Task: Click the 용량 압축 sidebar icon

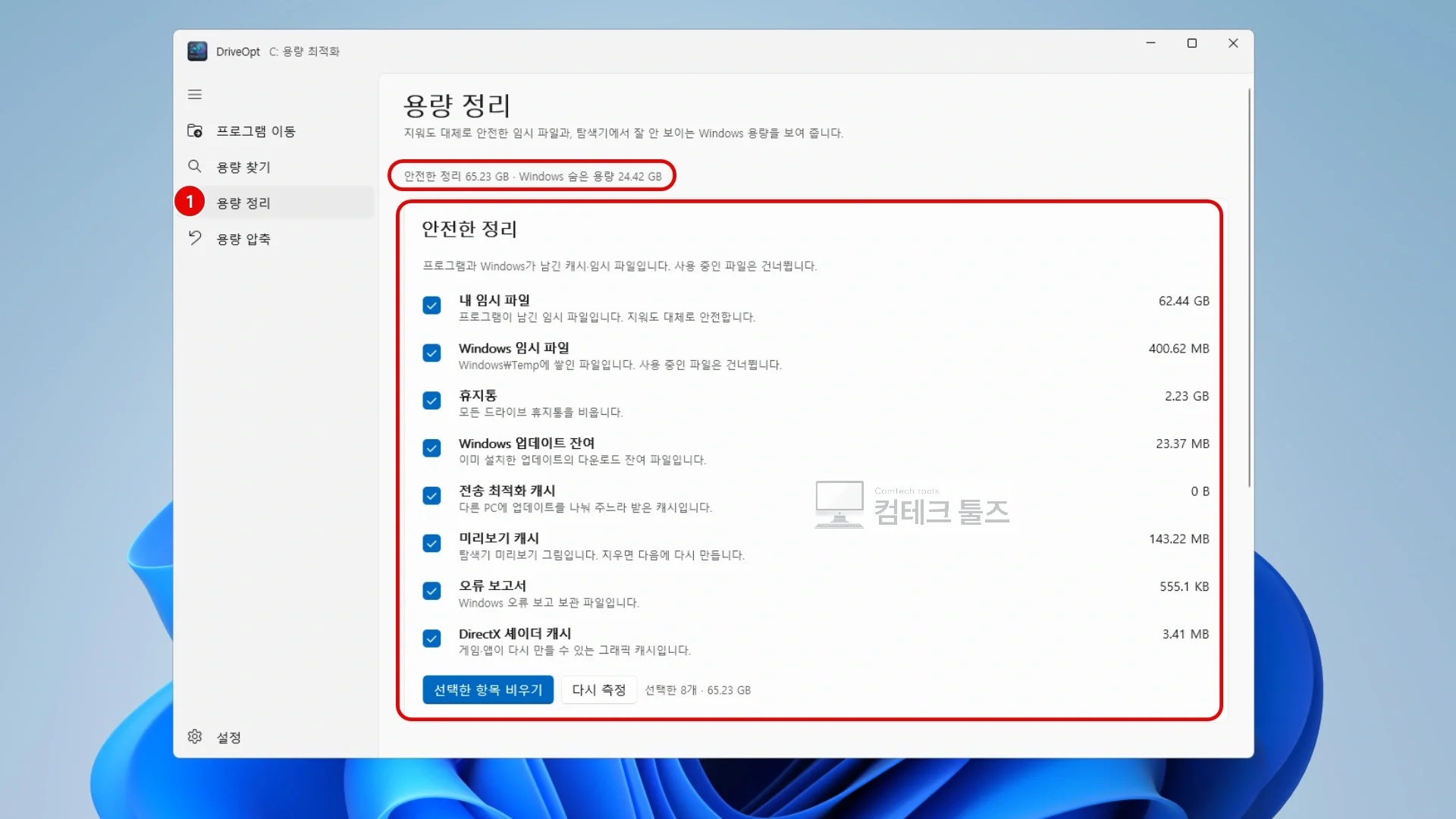Action: [195, 238]
